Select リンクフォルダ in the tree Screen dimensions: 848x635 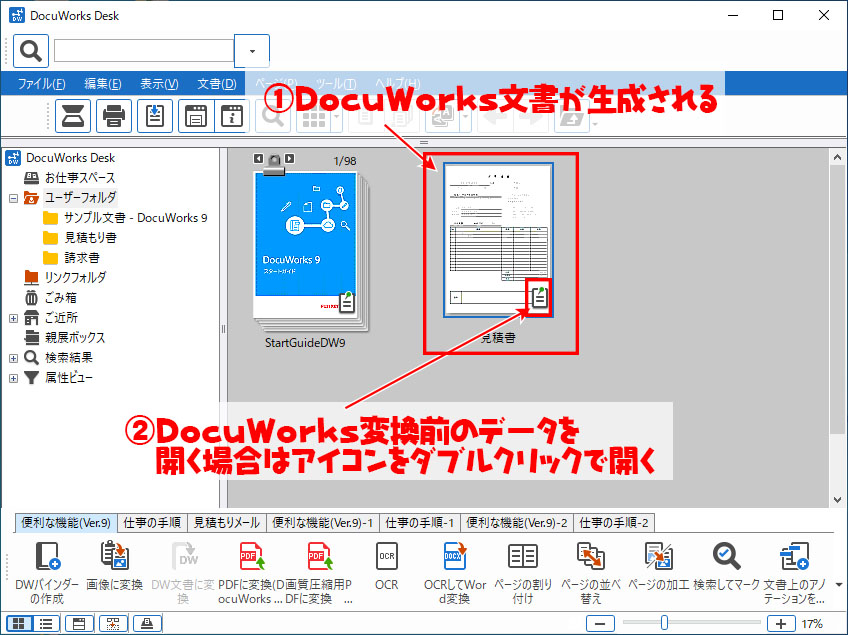(65, 277)
